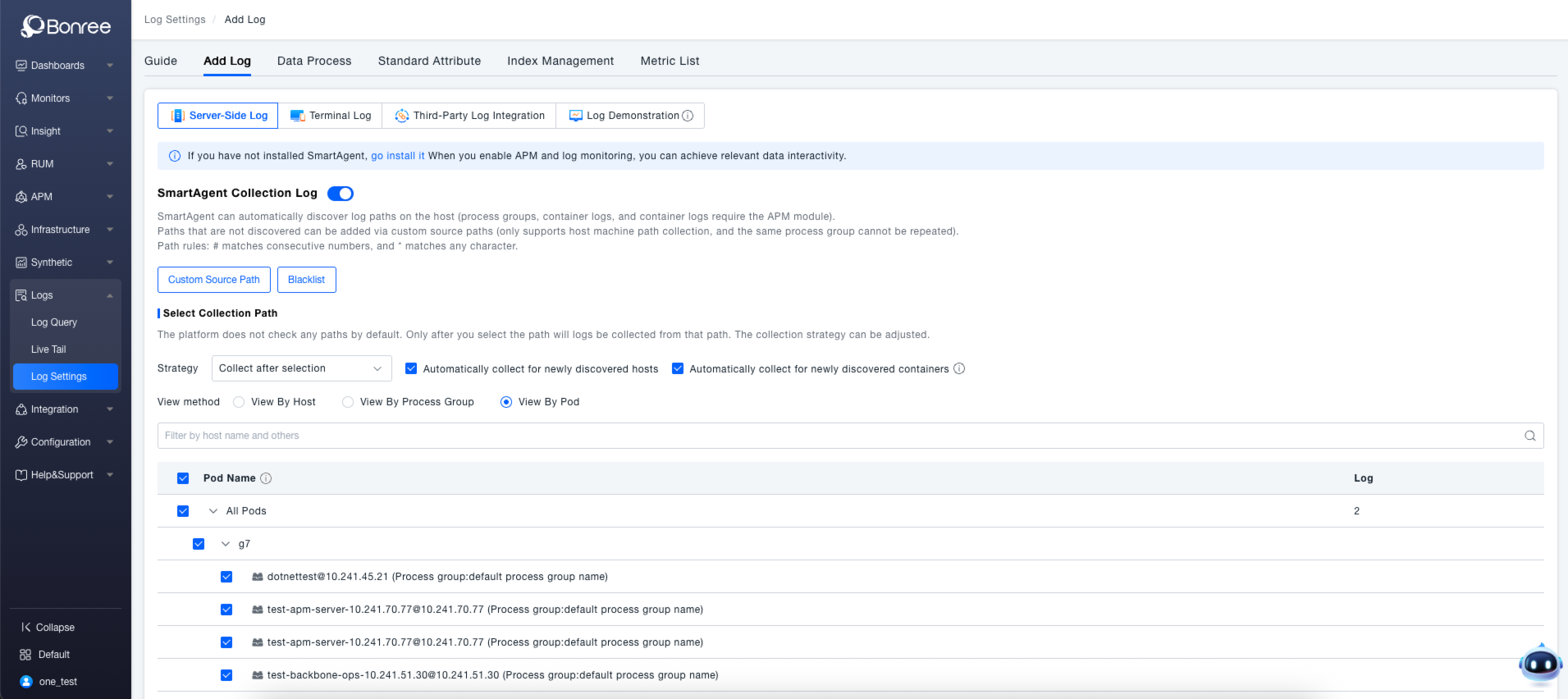The image size is (1568, 699).
Task: Click the Custom Source Path button
Action: [x=213, y=280]
